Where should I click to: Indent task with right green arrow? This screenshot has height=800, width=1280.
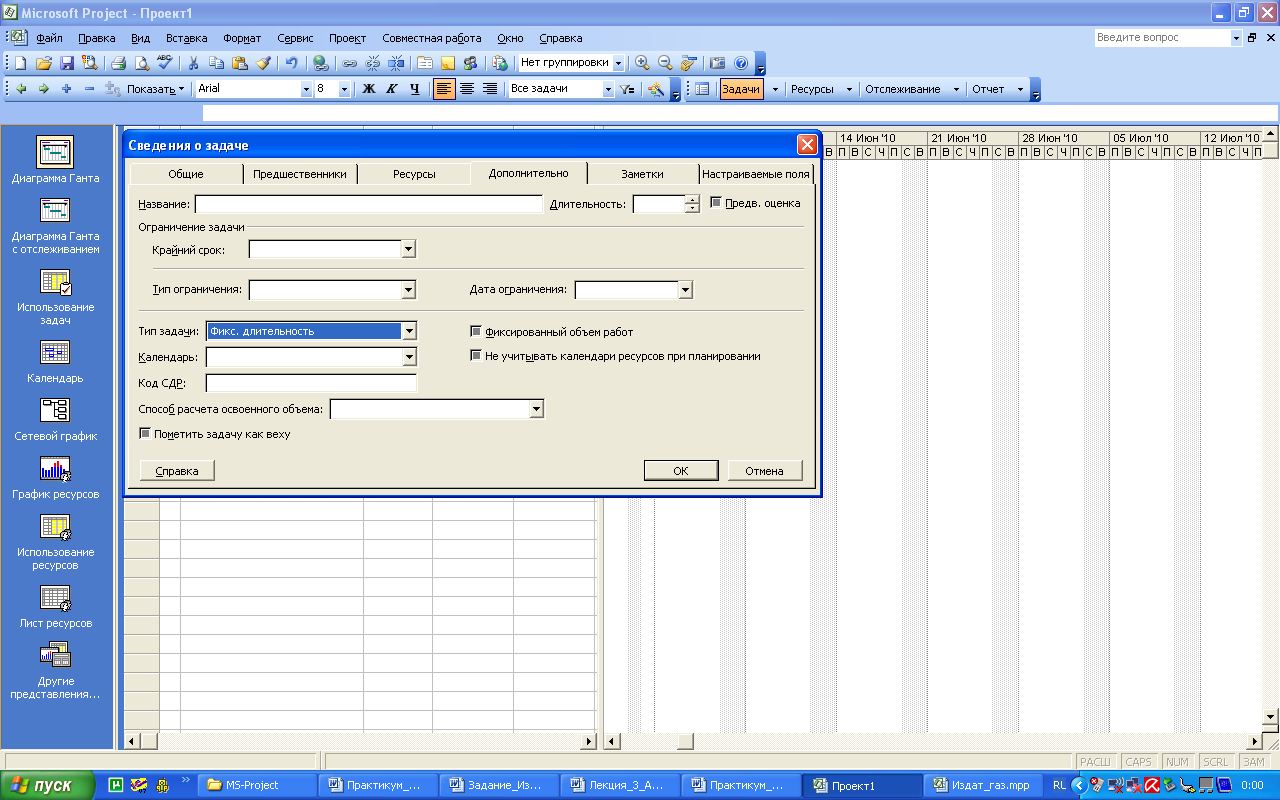tap(43, 89)
